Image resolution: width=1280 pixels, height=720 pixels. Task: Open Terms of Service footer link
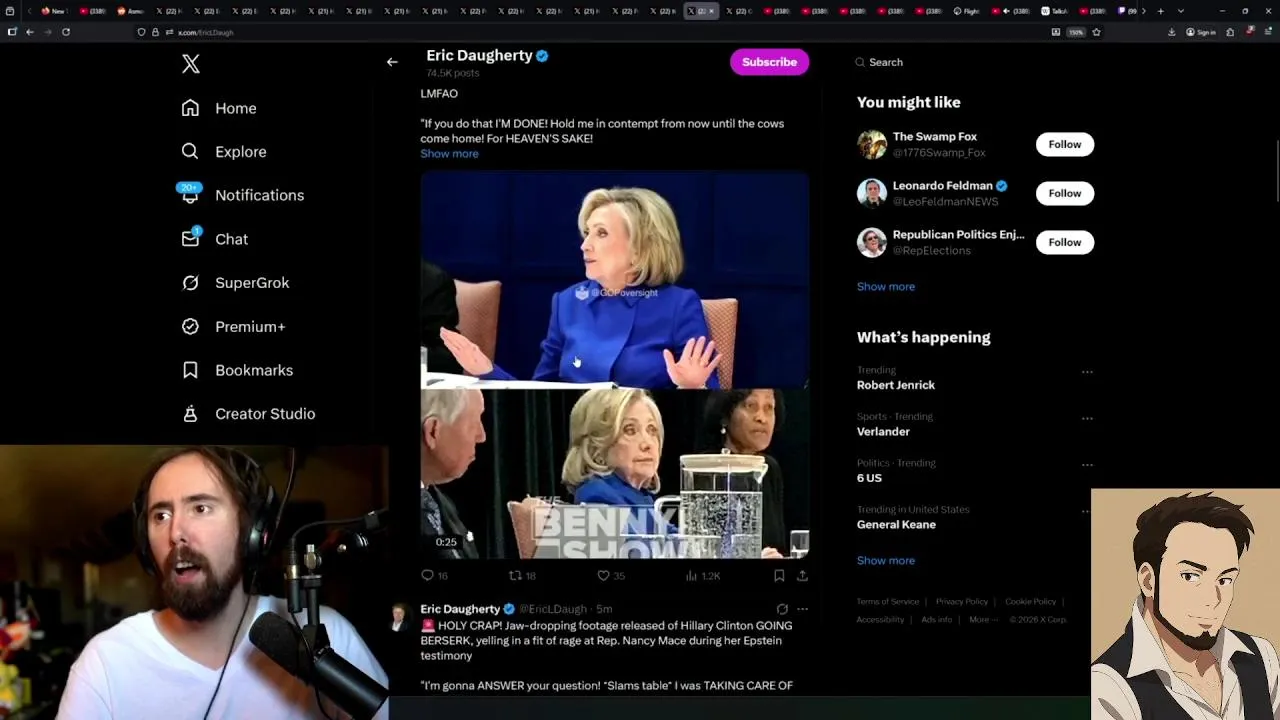887,602
